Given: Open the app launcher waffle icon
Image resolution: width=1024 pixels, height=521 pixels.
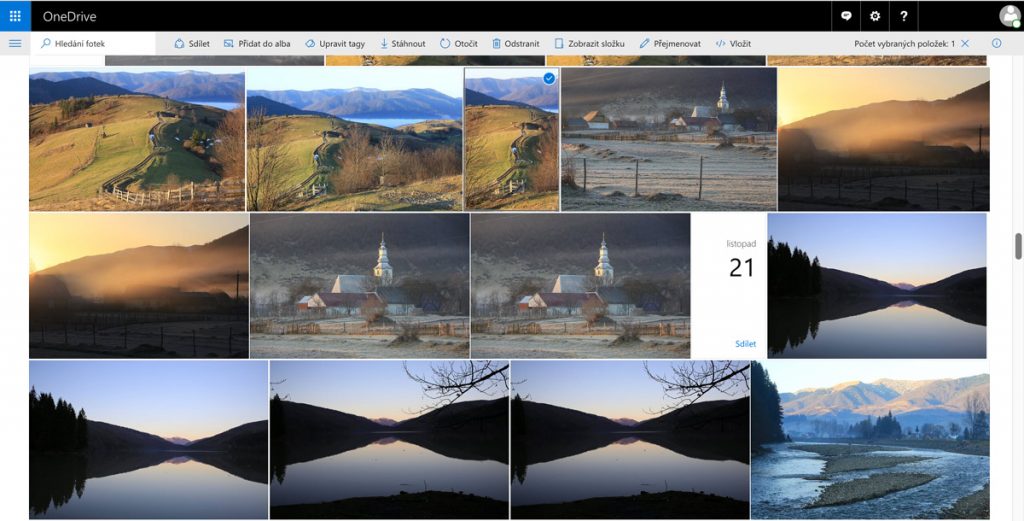Looking at the screenshot, I should click(15, 16).
